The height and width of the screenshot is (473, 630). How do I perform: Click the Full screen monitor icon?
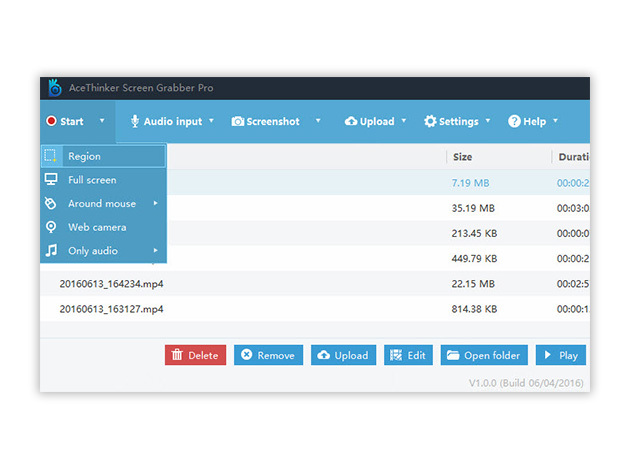(51, 179)
